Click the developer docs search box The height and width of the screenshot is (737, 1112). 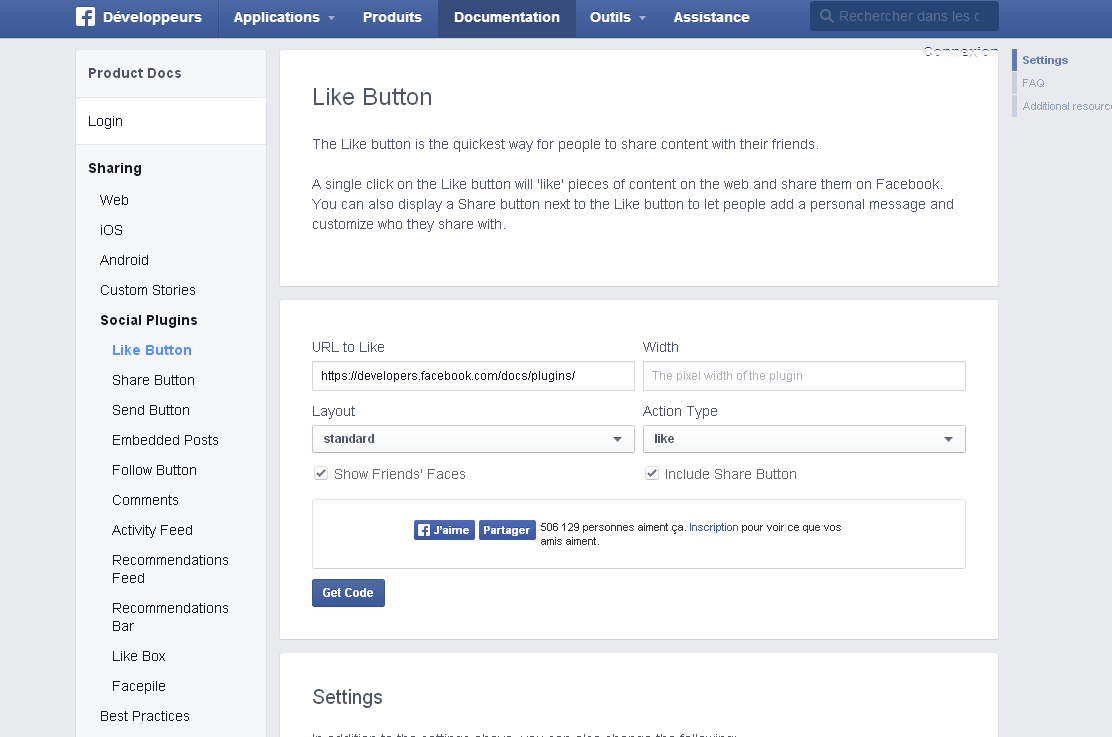pyautogui.click(x=904, y=16)
